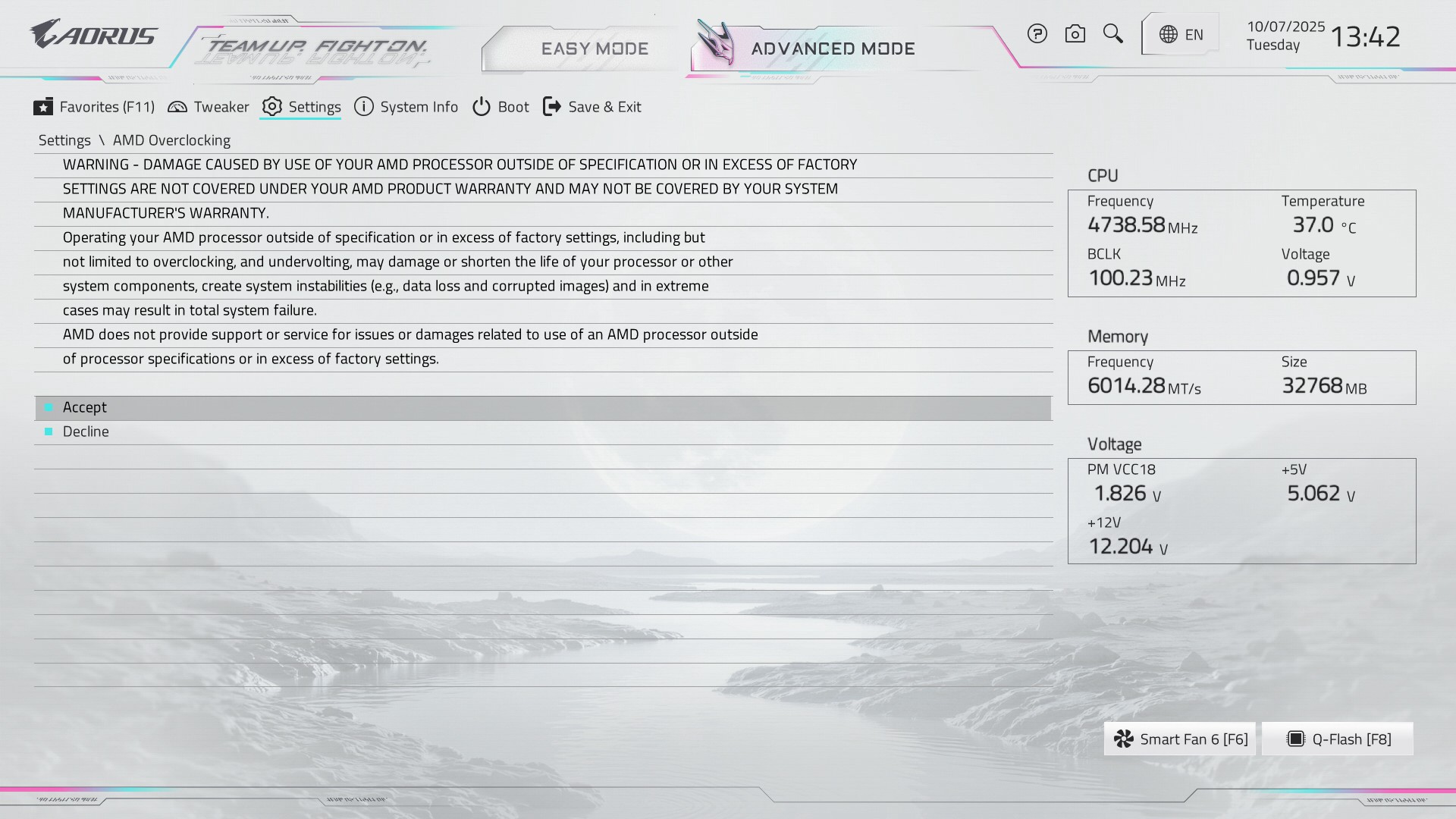This screenshot has width=1456, height=819.
Task: Open Smart Fan 6 utility
Action: click(x=1180, y=739)
